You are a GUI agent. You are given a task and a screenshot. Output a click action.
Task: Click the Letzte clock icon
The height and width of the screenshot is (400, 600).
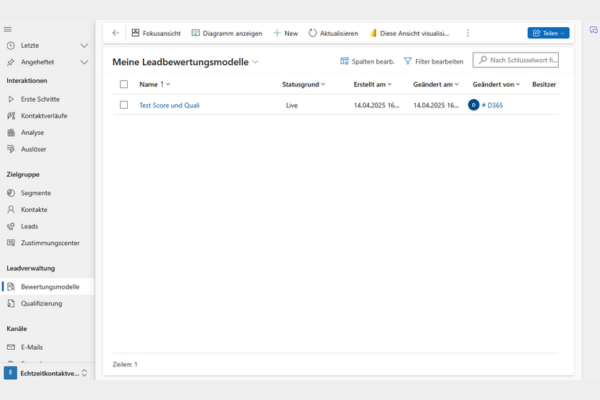(x=11, y=46)
